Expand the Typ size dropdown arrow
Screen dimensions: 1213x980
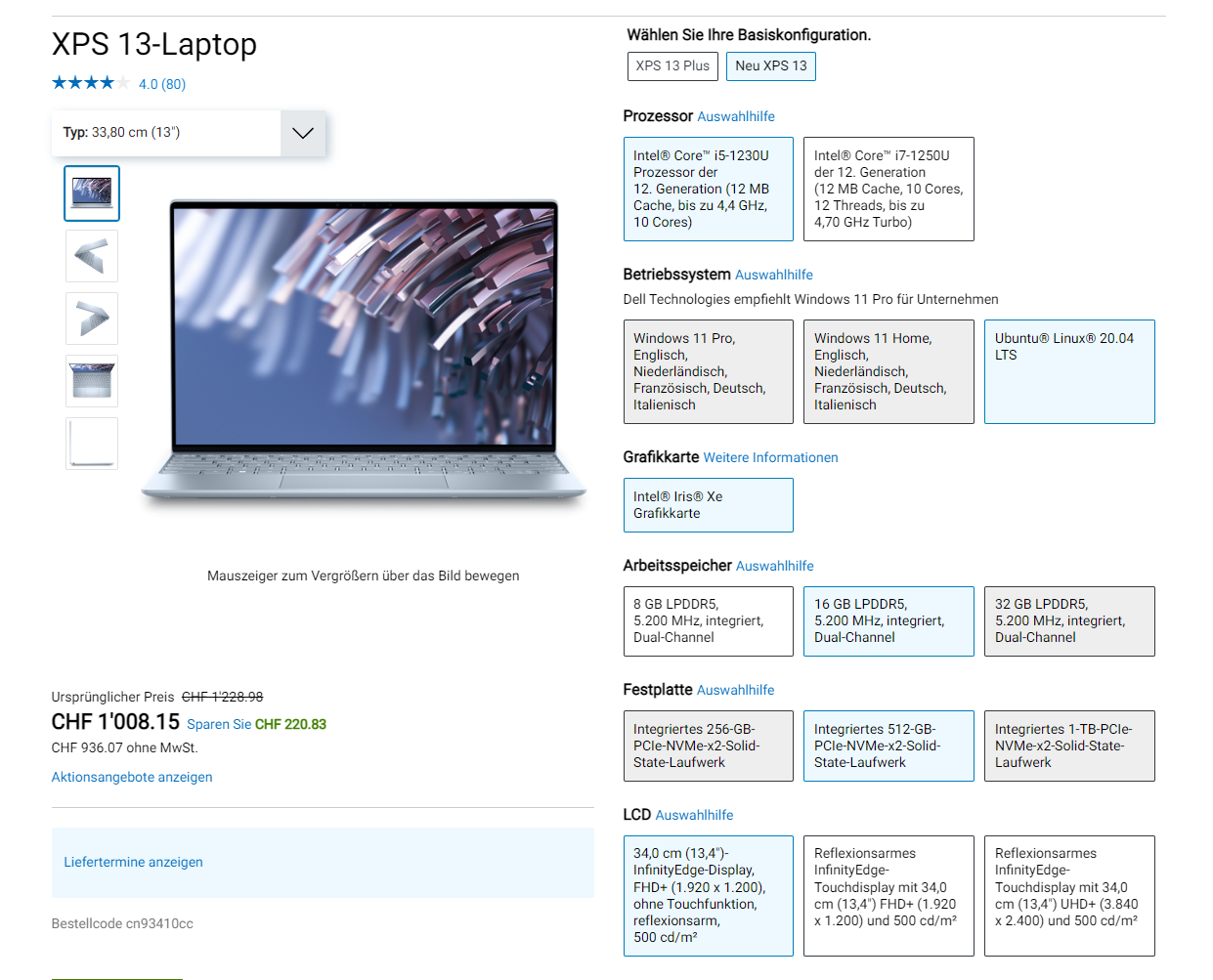pyautogui.click(x=303, y=133)
